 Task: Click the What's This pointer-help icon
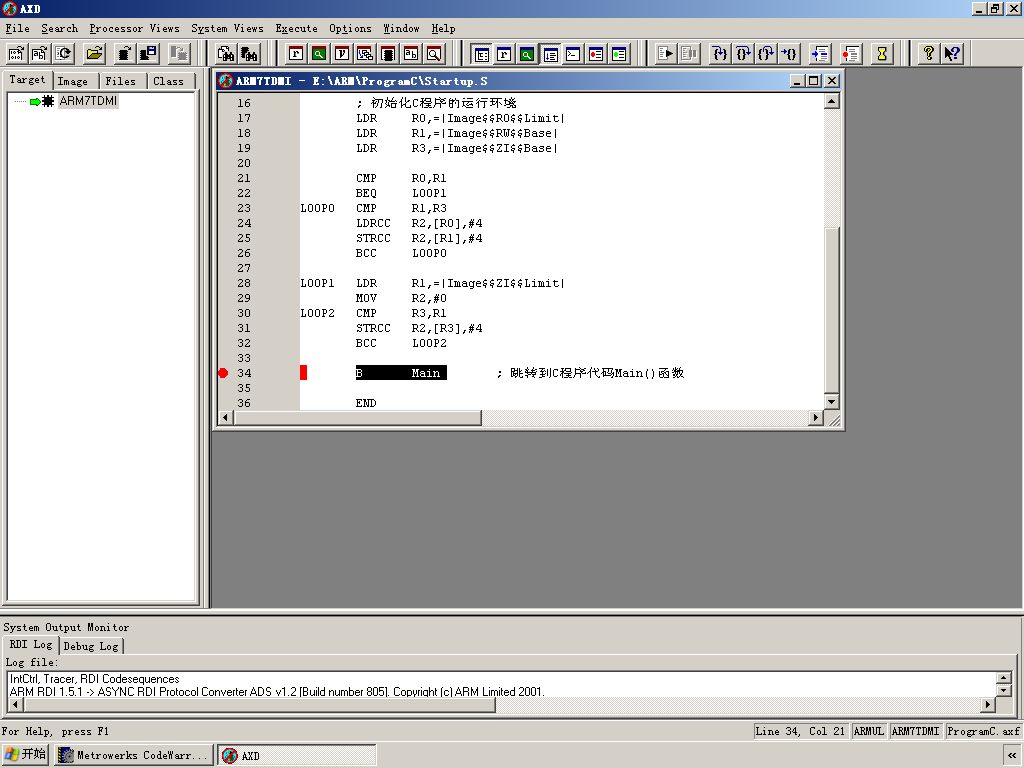click(x=952, y=54)
